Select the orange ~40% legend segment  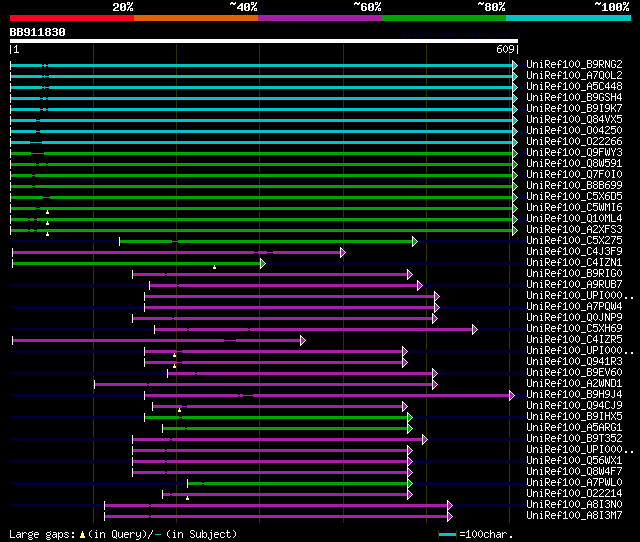[x=196, y=18]
